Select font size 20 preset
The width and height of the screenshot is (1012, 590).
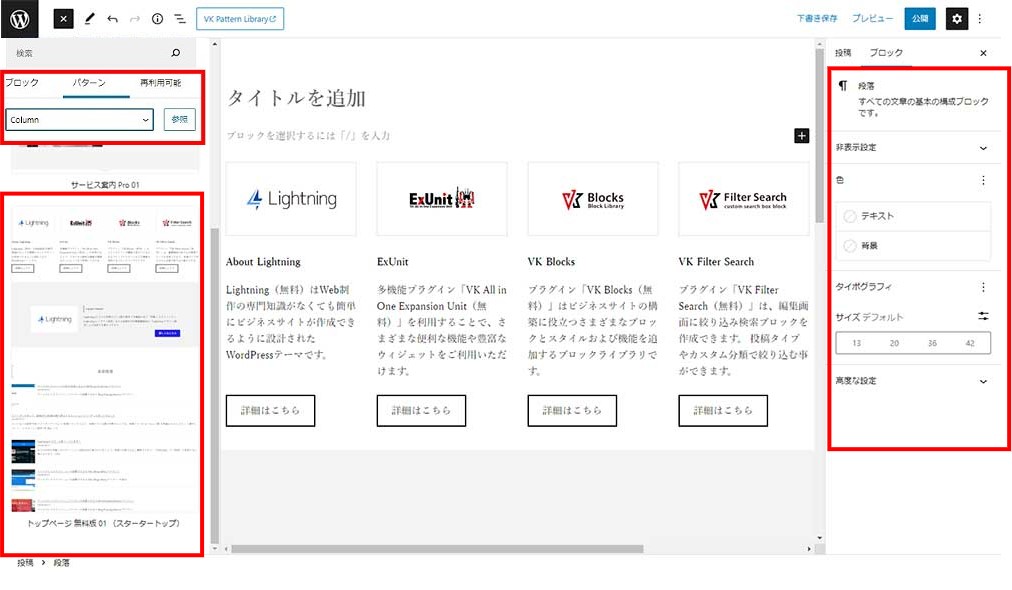[x=894, y=343]
